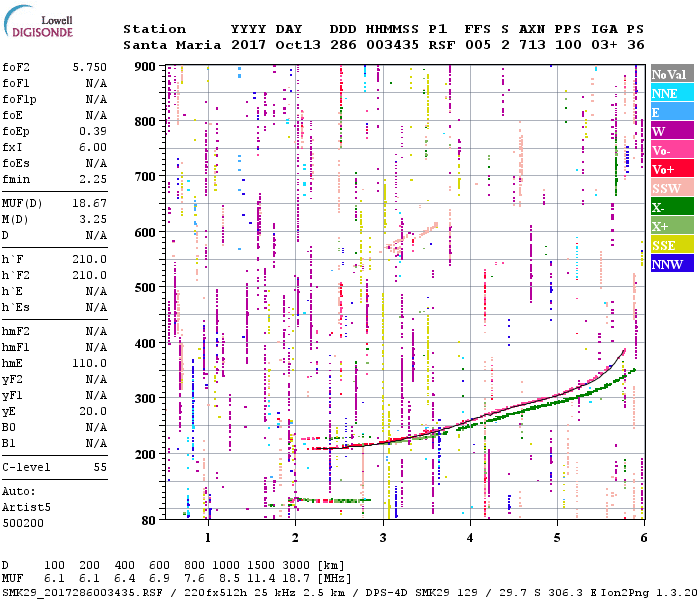The image size is (700, 600).
Task: Click the date value Oct13
Action: click(x=298, y=45)
